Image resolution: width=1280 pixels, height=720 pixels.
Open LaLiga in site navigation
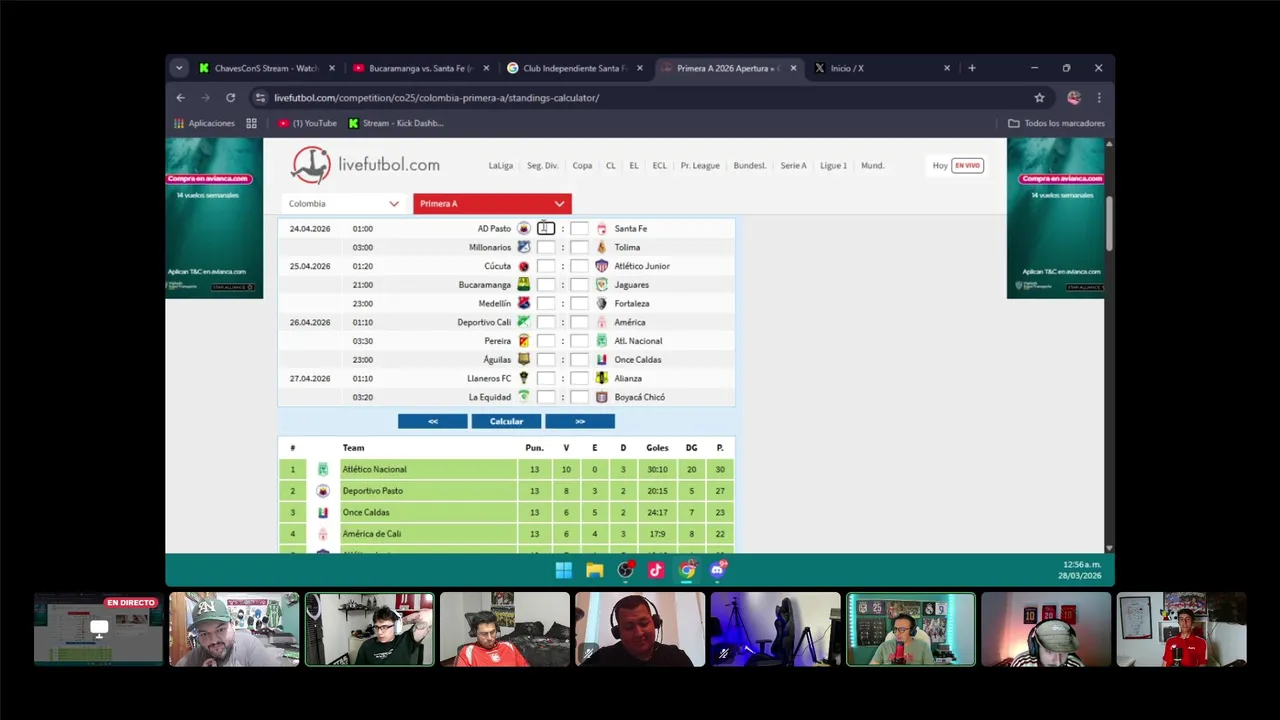pyautogui.click(x=501, y=166)
